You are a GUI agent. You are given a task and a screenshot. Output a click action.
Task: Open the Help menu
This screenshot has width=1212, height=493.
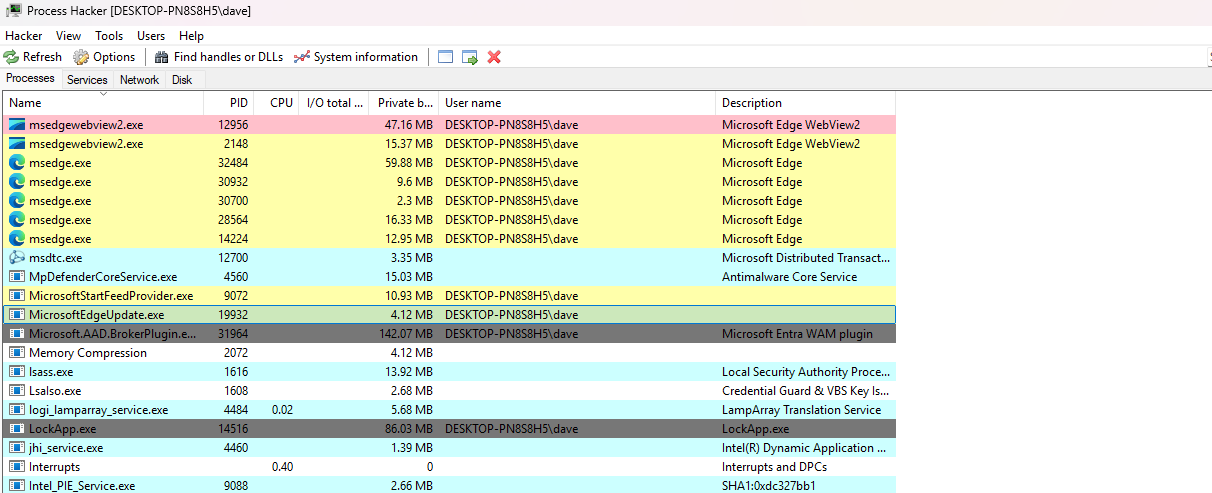pyautogui.click(x=191, y=36)
